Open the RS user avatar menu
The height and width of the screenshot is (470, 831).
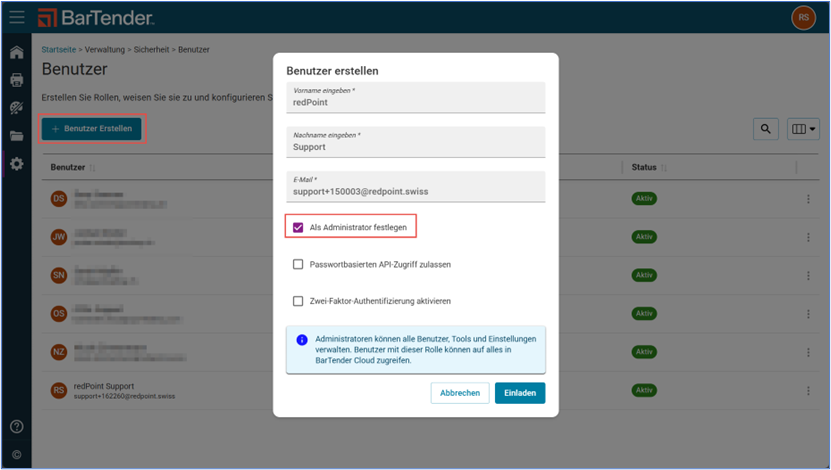tap(803, 17)
